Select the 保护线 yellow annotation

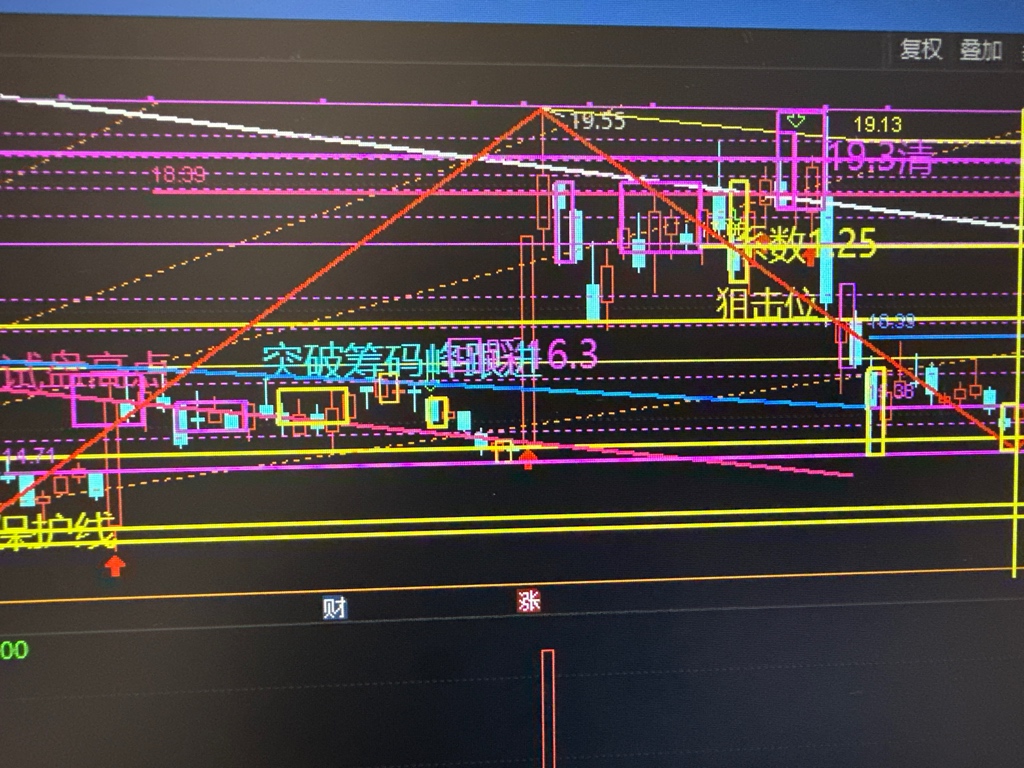click(57, 531)
